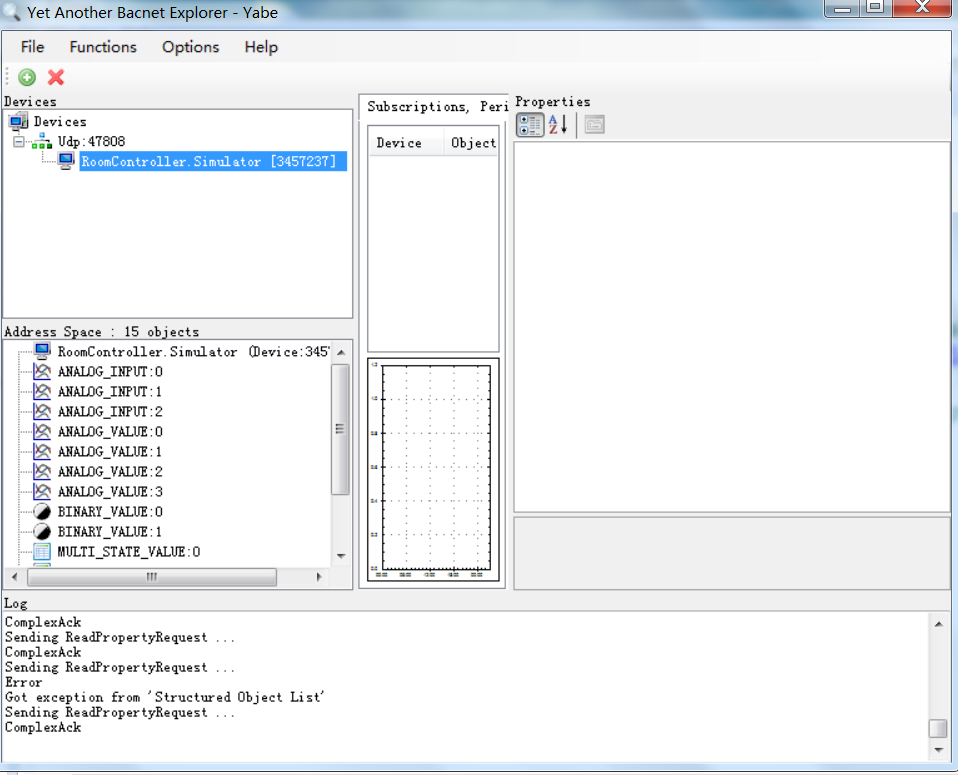Click the horizontal scrollbar under Address Space
Image resolution: width=958 pixels, height=775 pixels.
click(x=150, y=577)
